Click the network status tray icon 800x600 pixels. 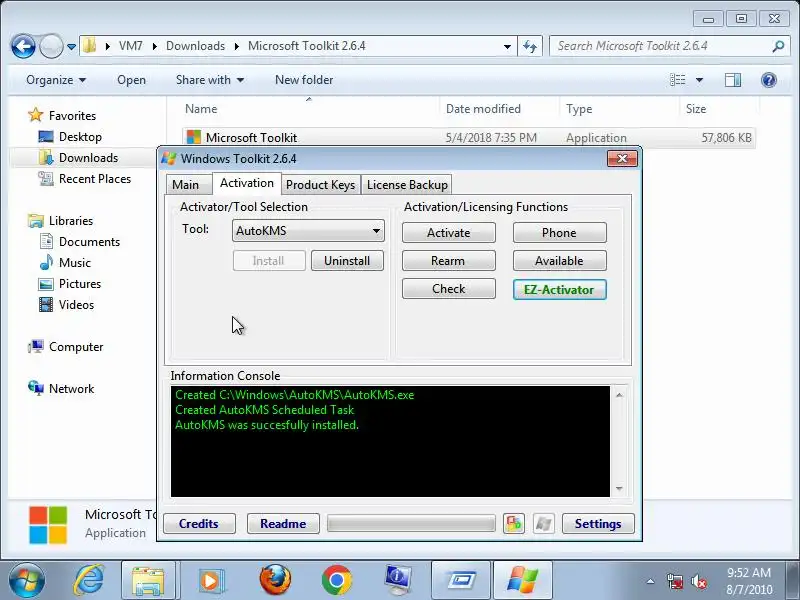(x=675, y=581)
